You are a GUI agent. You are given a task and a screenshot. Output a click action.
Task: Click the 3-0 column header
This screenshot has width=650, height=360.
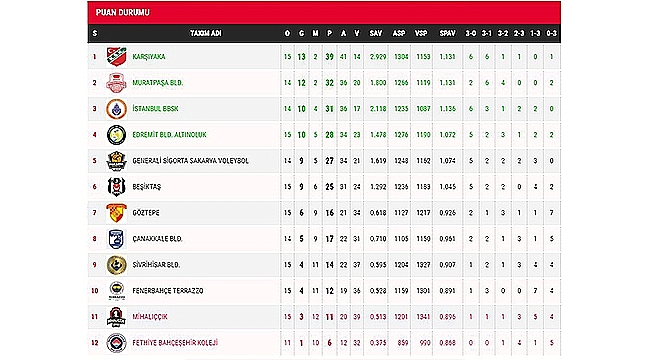471,33
